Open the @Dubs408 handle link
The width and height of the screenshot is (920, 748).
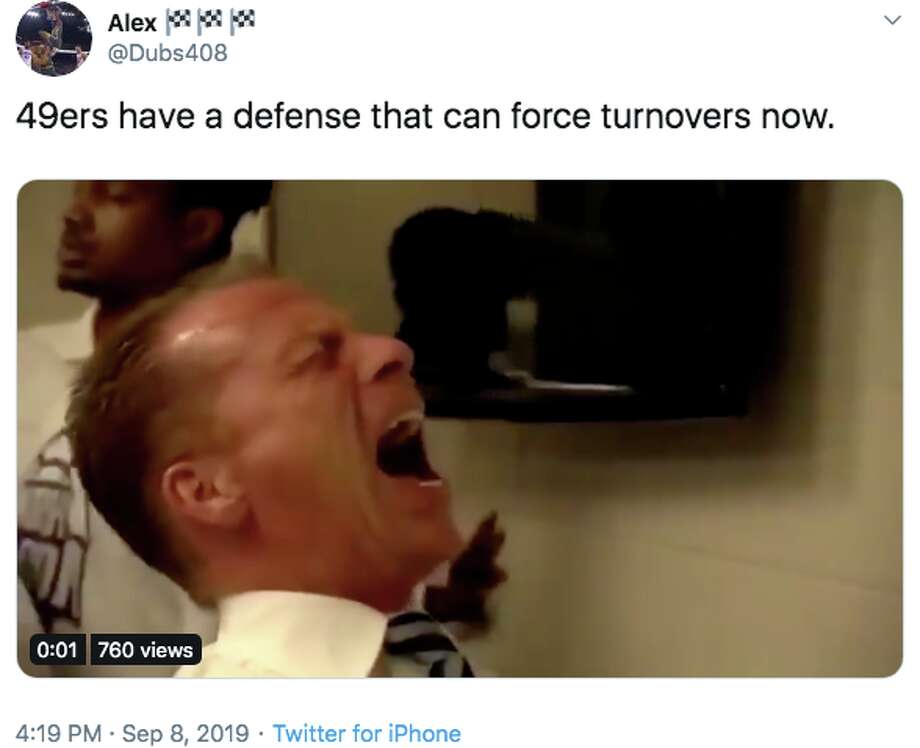tap(167, 53)
